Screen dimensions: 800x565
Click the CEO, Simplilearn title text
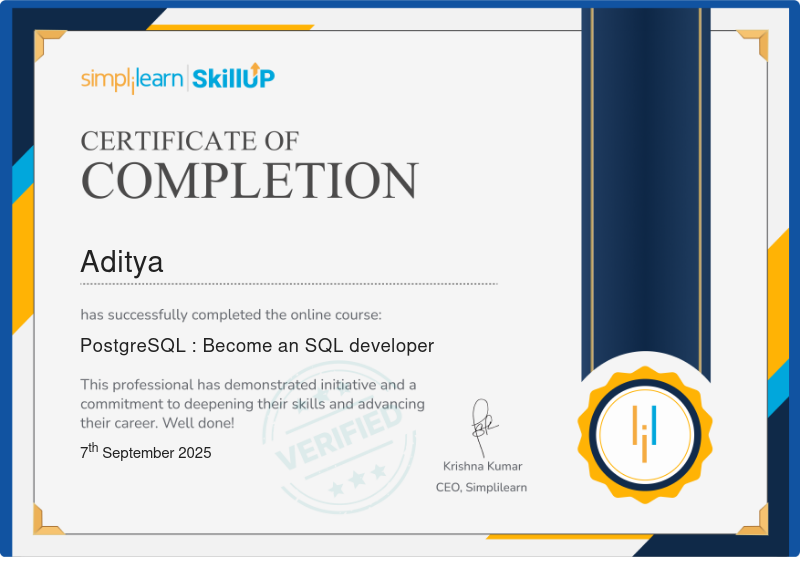[481, 487]
